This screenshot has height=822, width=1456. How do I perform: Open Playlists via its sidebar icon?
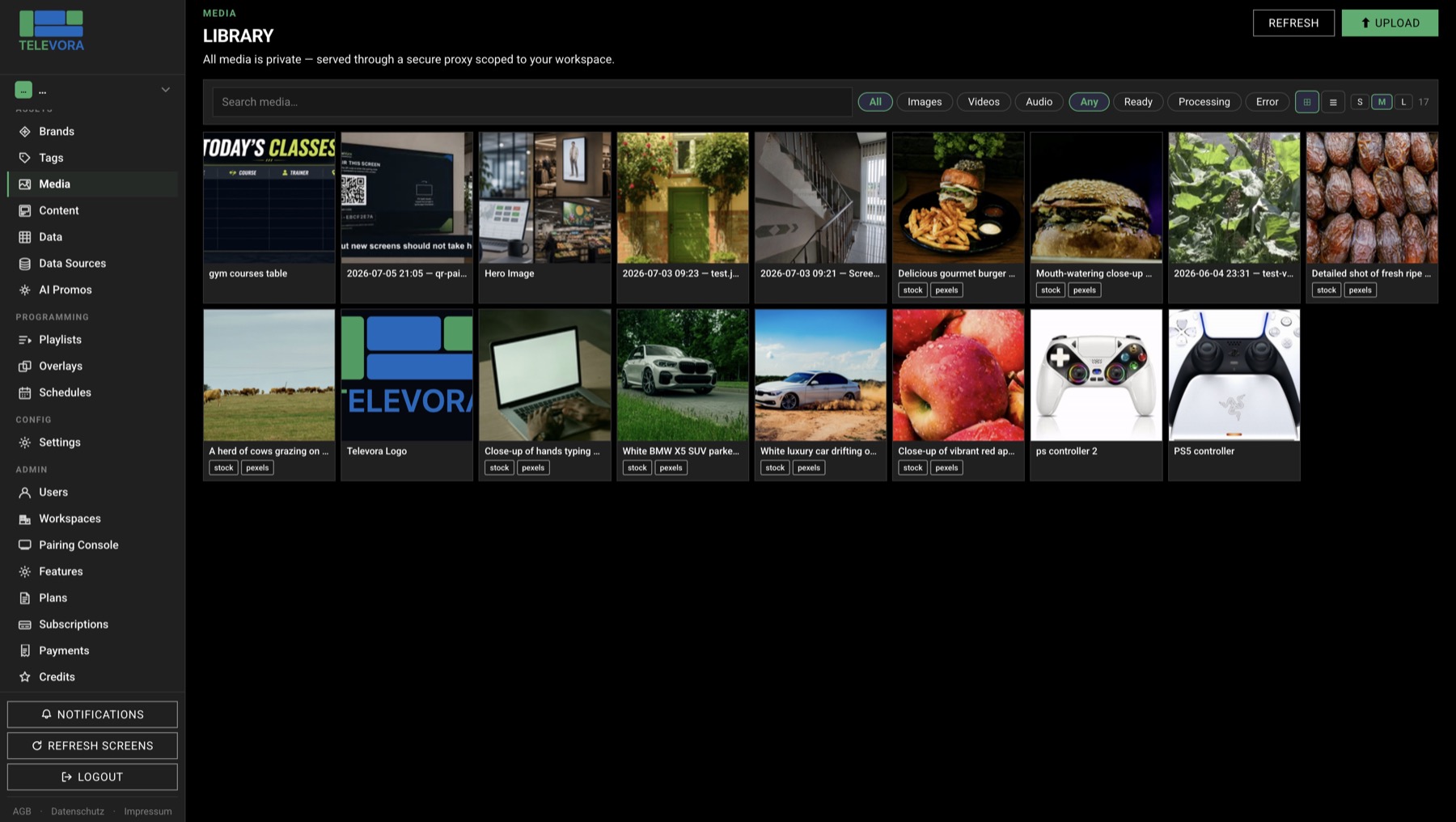click(x=25, y=340)
